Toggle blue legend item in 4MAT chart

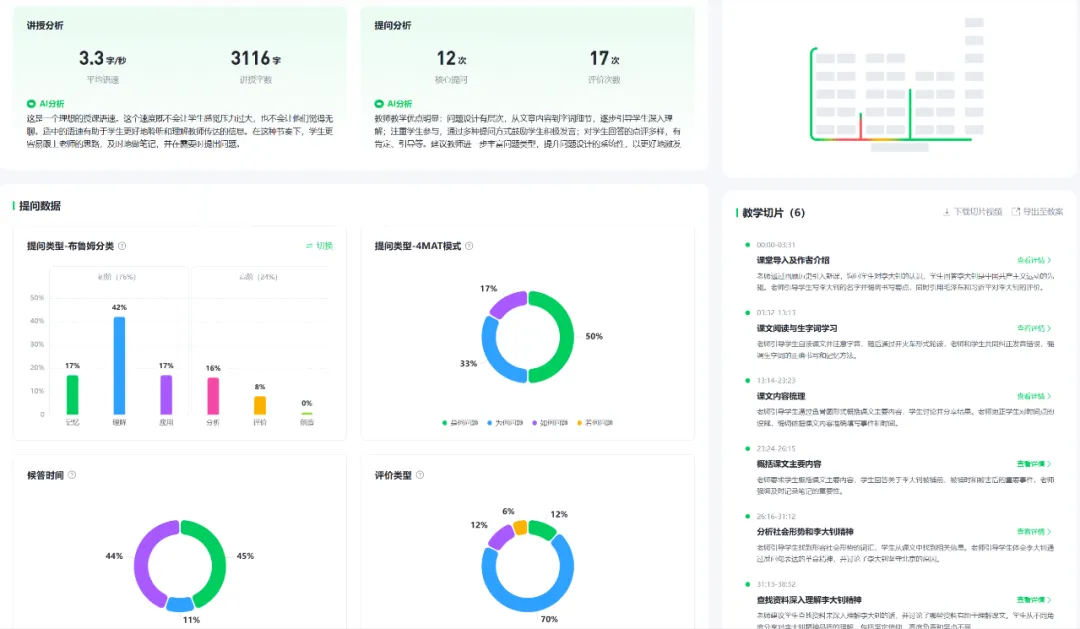pyautogui.click(x=502, y=423)
